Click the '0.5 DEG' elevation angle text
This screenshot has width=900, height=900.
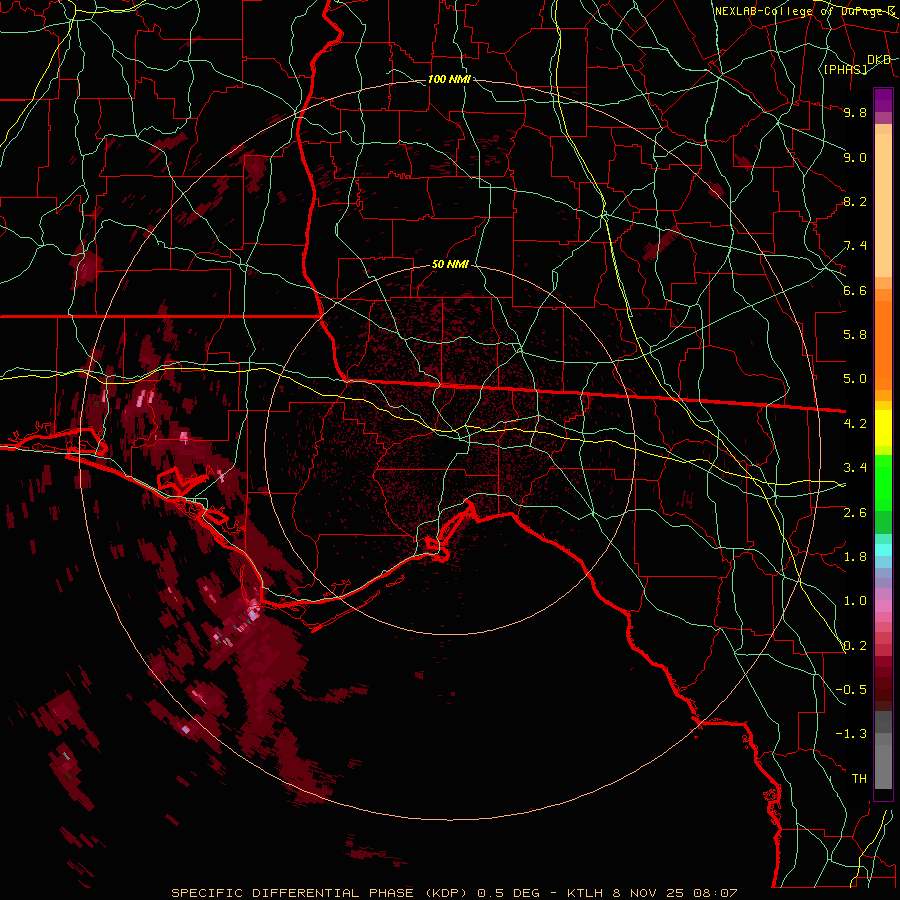(511, 893)
